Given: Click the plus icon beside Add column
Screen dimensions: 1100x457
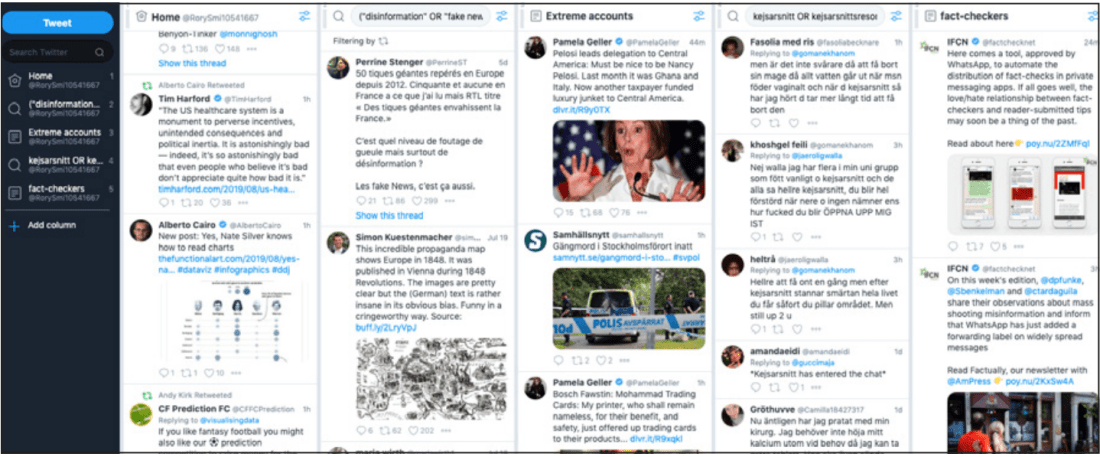Looking at the screenshot, I should [x=13, y=225].
